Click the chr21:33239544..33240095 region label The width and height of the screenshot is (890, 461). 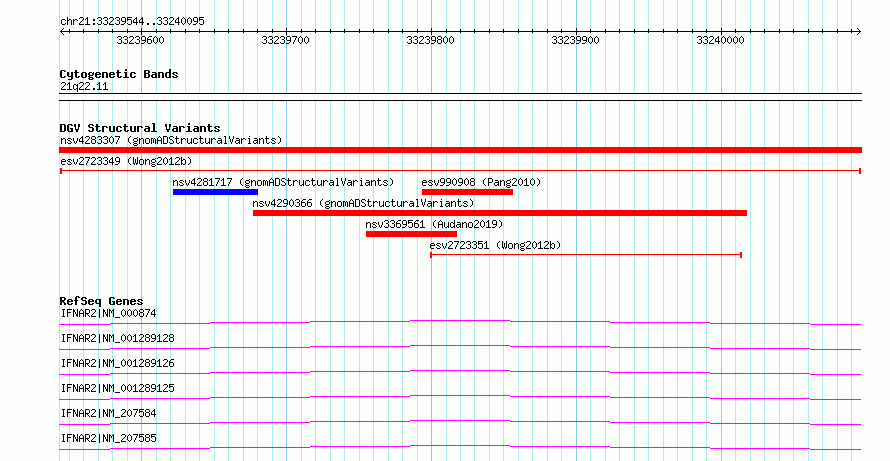132,22
